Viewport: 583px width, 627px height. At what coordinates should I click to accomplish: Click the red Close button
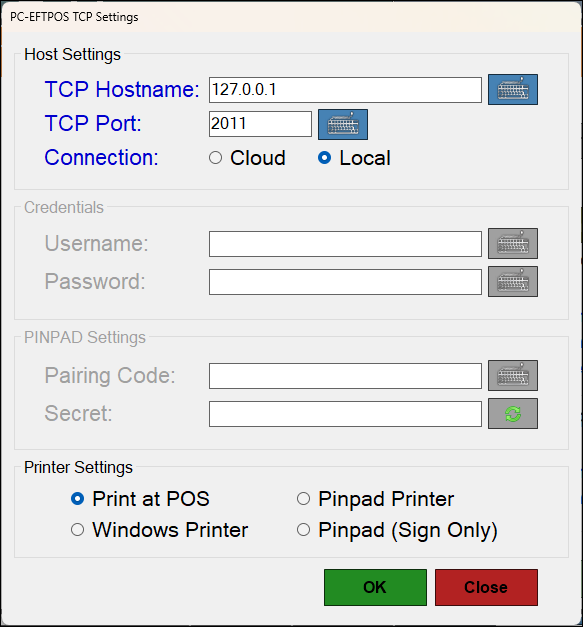click(x=486, y=587)
